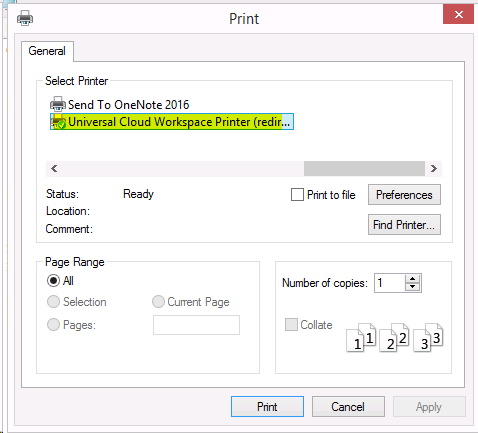Select the Universal Cloud Workspace Printer icon
The width and height of the screenshot is (478, 433).
pyautogui.click(x=58, y=122)
